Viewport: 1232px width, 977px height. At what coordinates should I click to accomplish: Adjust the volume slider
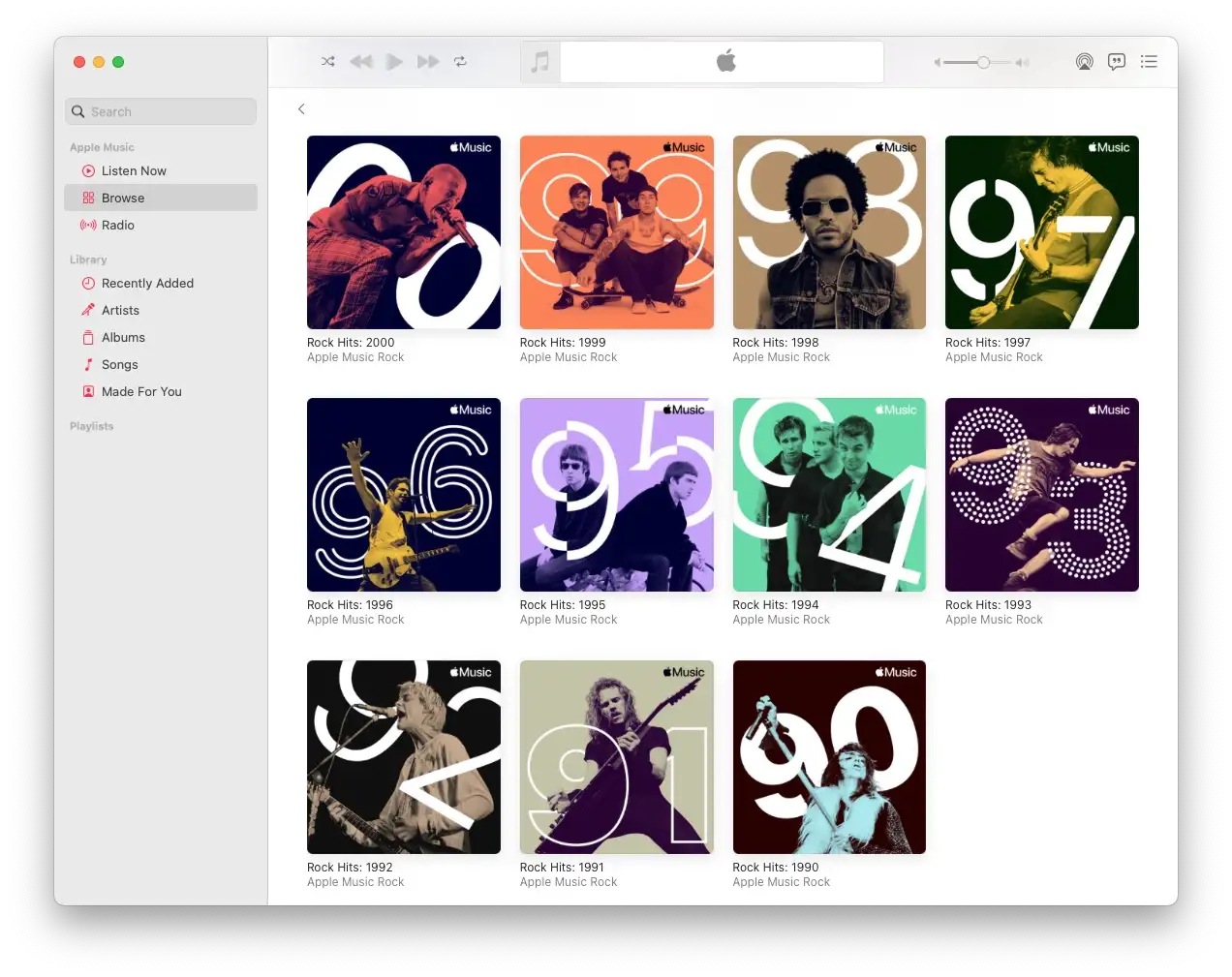982,63
